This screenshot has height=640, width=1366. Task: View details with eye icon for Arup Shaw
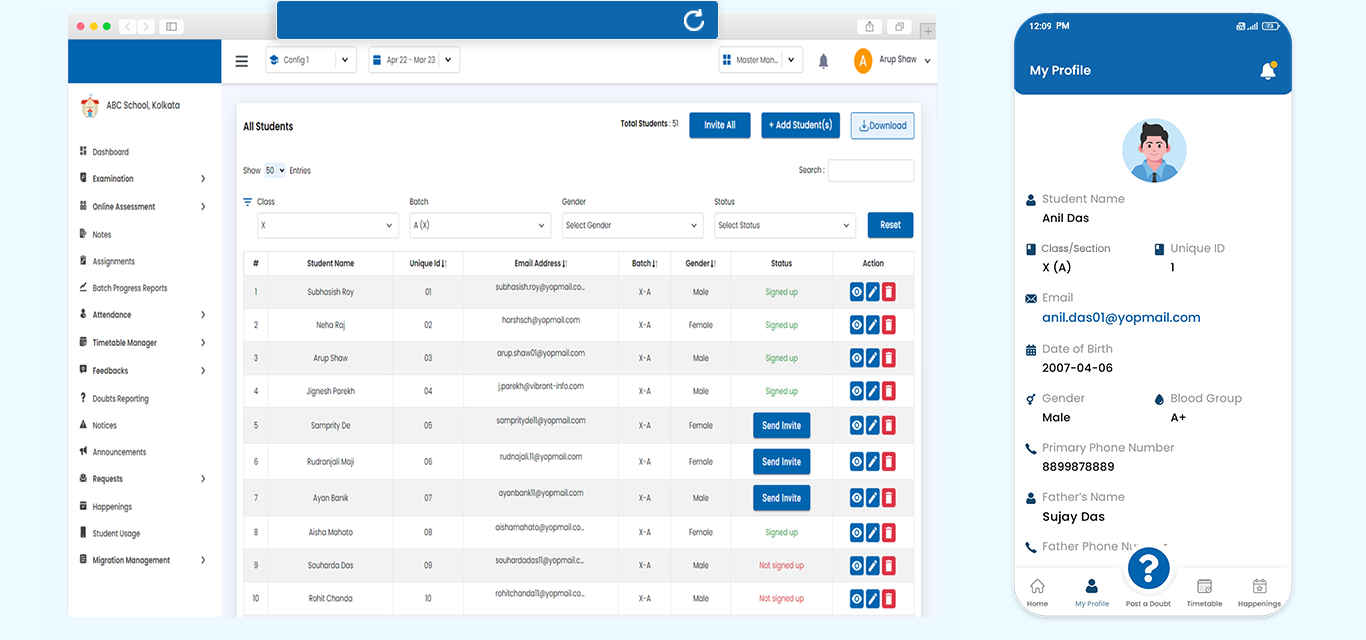click(x=856, y=358)
